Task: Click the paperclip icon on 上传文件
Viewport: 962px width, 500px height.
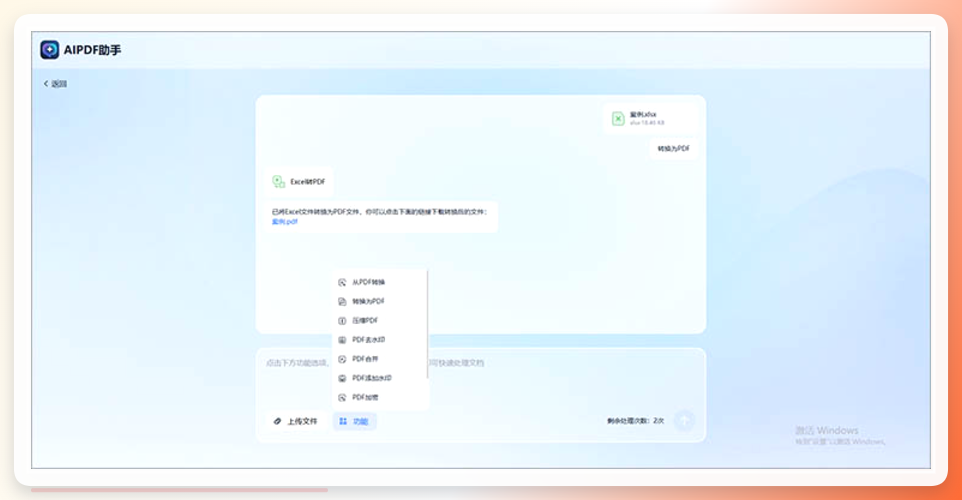Action: tap(277, 421)
